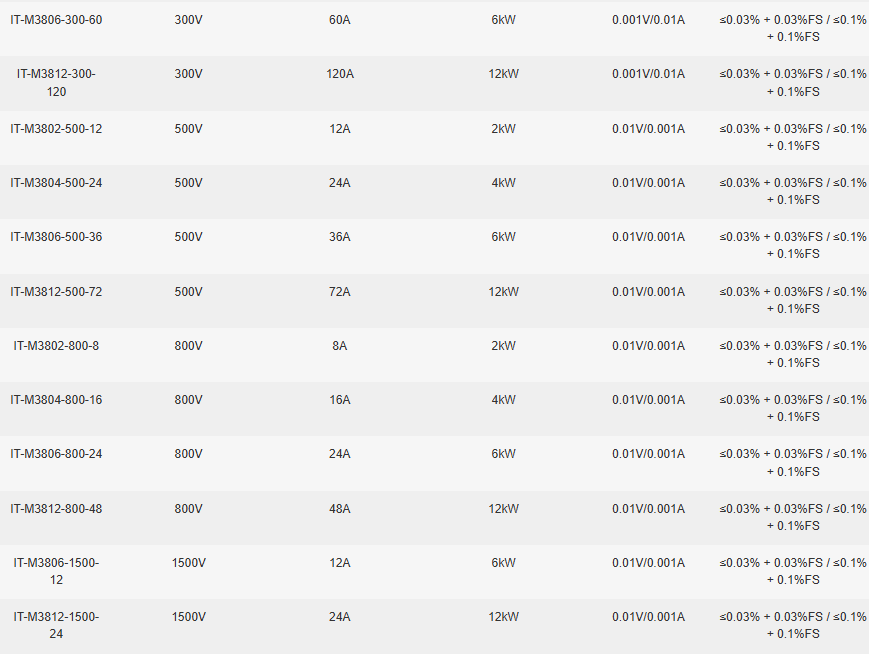Click the IT-M3812-300-120 model name

coord(56,83)
